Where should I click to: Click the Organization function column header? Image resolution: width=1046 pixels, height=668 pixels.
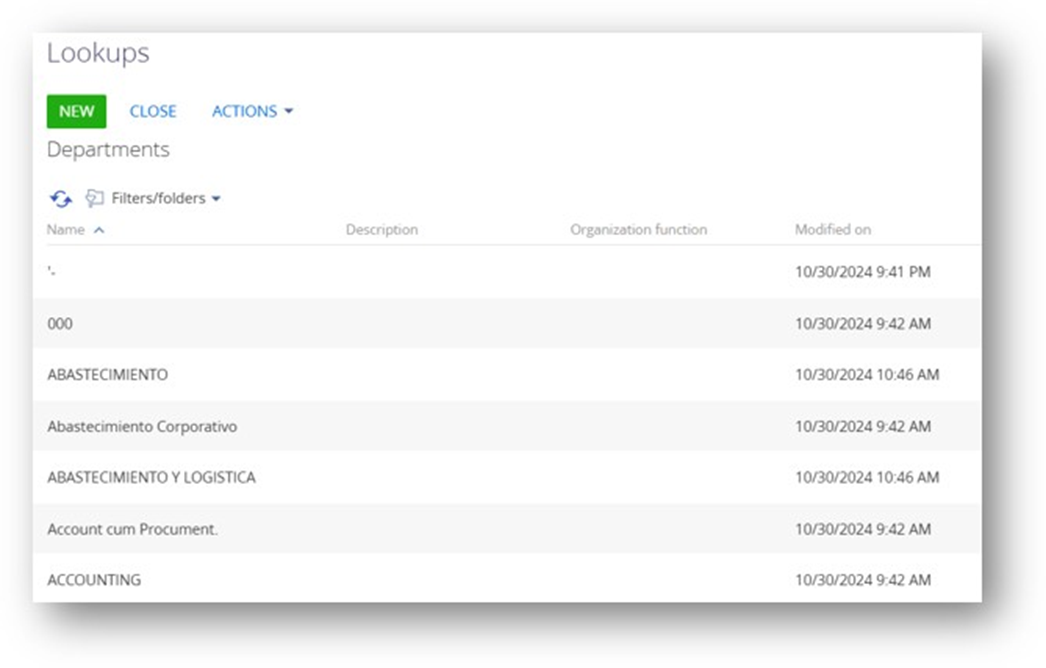point(638,230)
